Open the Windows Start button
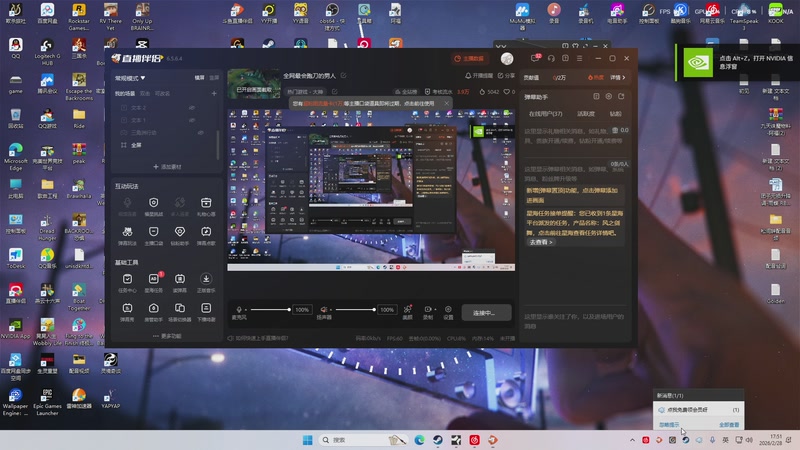This screenshot has width=800, height=450. point(307,440)
